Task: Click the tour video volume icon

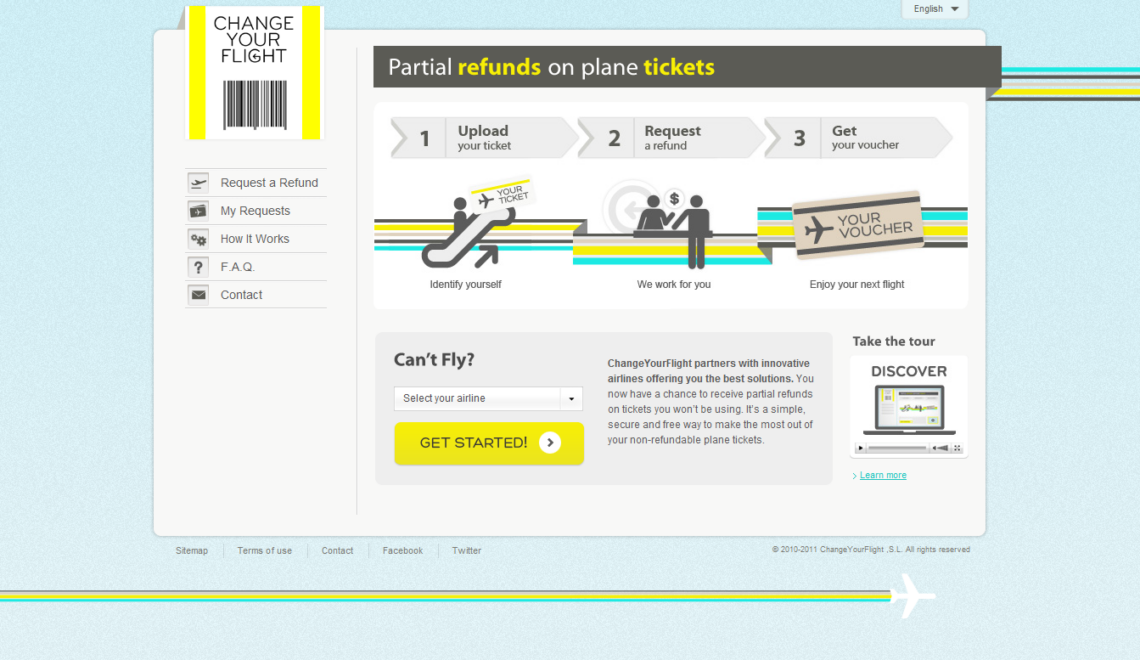Action: click(940, 448)
